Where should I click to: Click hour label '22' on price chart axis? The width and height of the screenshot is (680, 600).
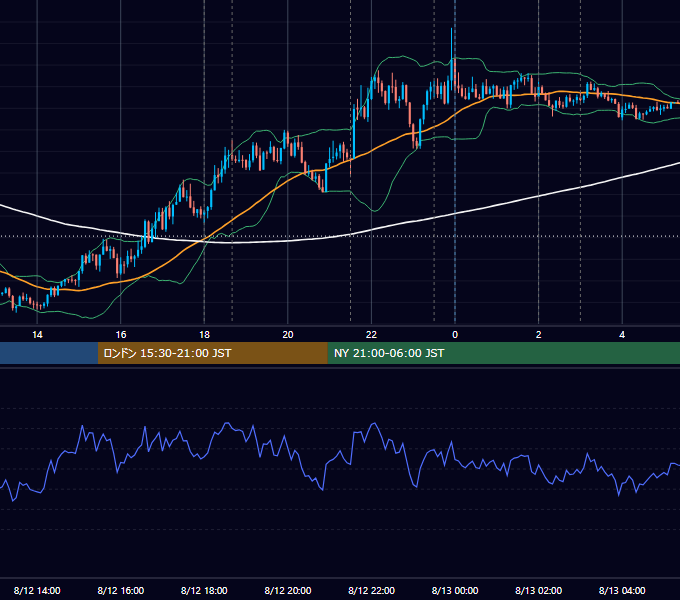pos(372,335)
